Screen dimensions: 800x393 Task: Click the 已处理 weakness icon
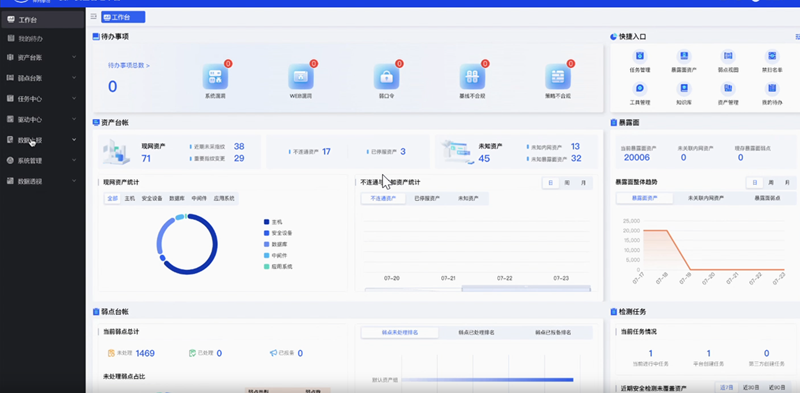point(192,353)
